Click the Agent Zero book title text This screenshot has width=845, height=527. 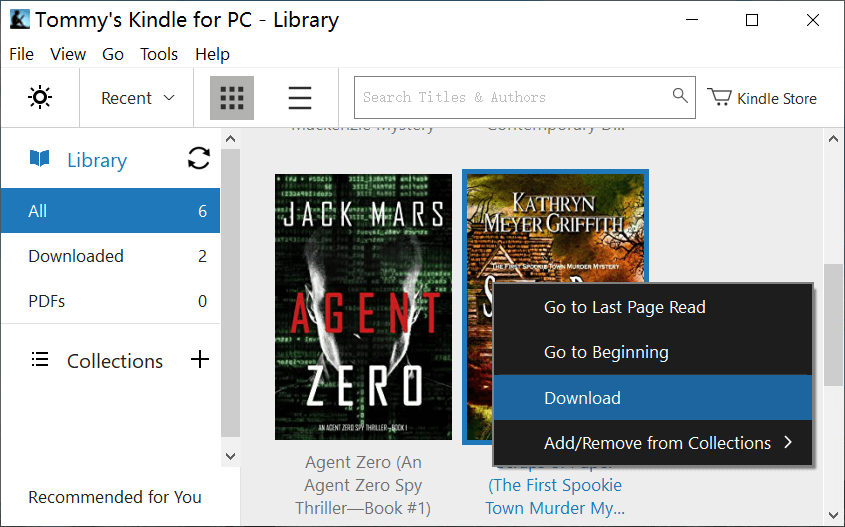(363, 485)
